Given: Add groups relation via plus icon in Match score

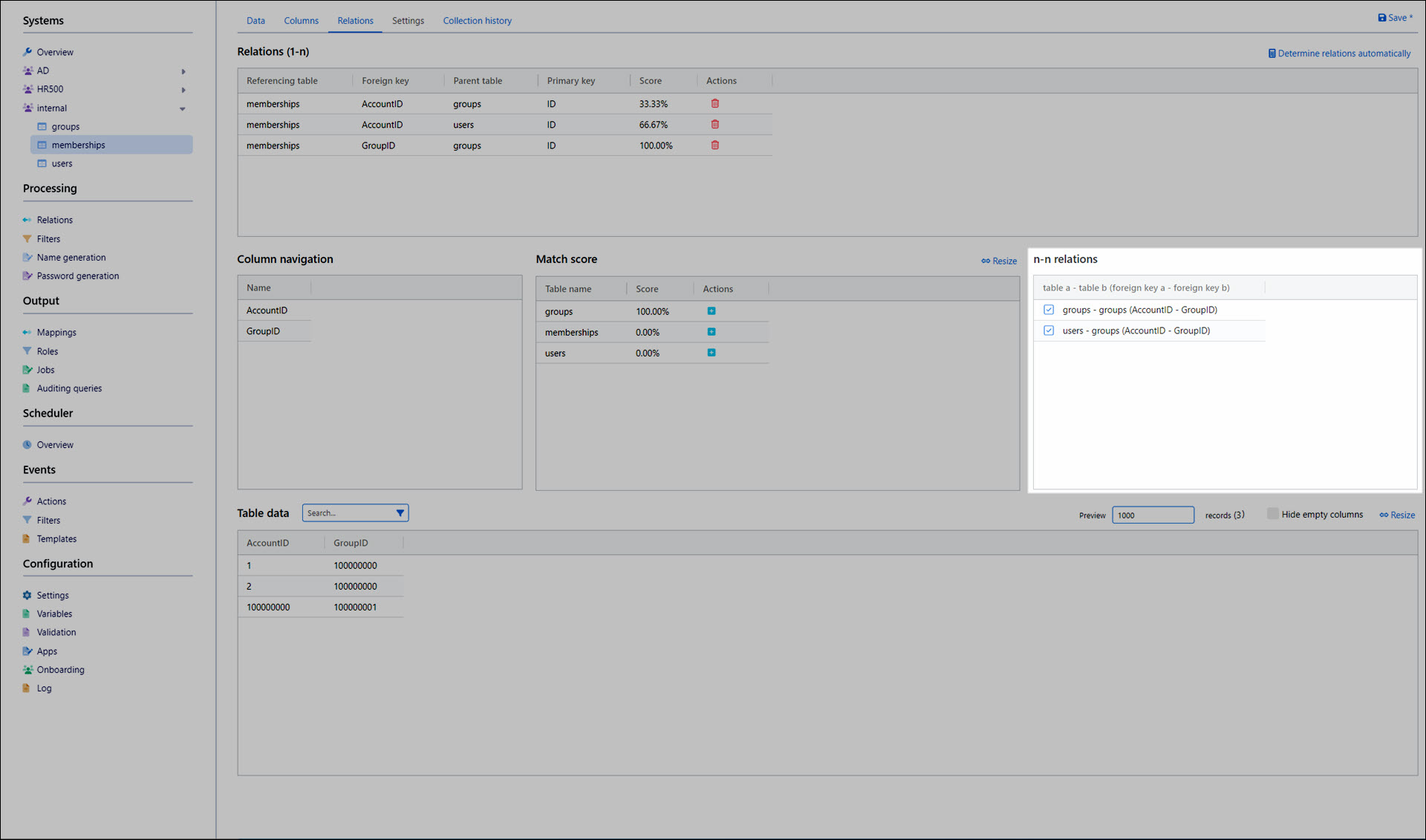Looking at the screenshot, I should 711,311.
